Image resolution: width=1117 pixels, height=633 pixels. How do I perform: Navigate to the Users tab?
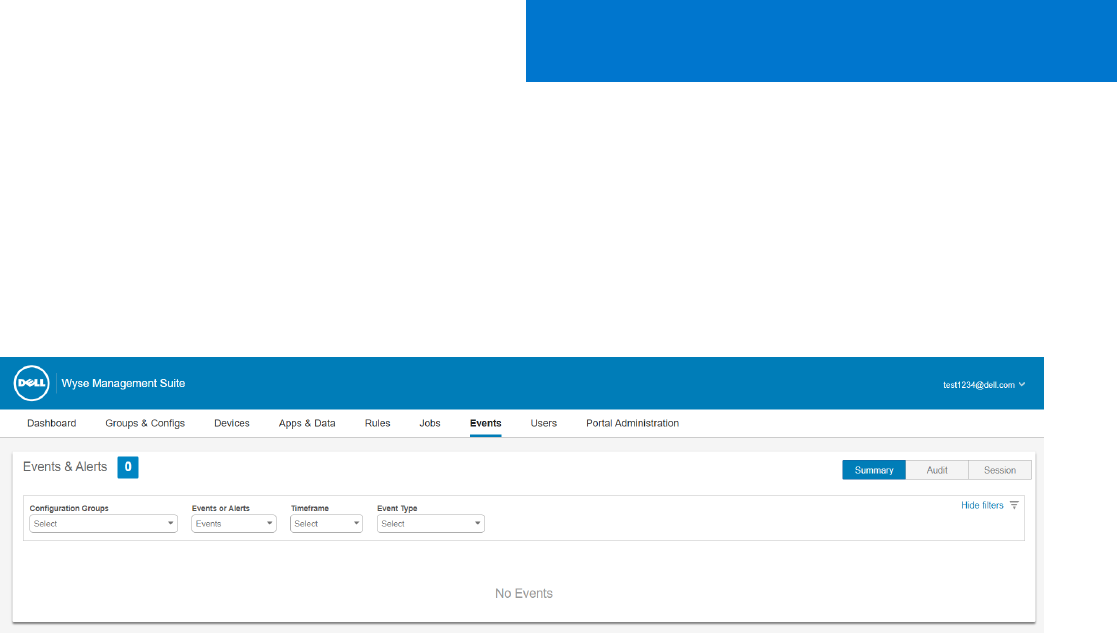click(x=544, y=423)
